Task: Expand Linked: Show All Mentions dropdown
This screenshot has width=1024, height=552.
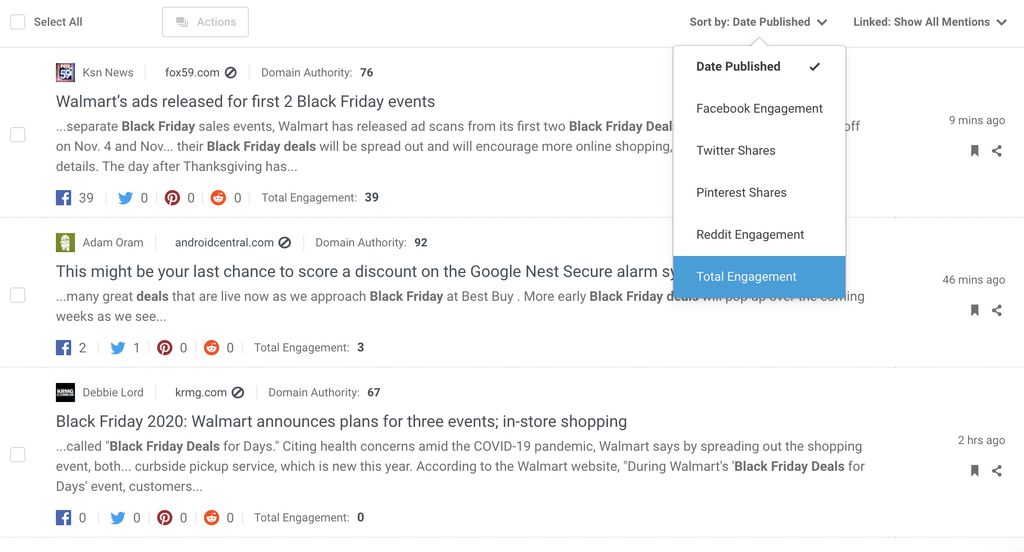Action: 929,22
